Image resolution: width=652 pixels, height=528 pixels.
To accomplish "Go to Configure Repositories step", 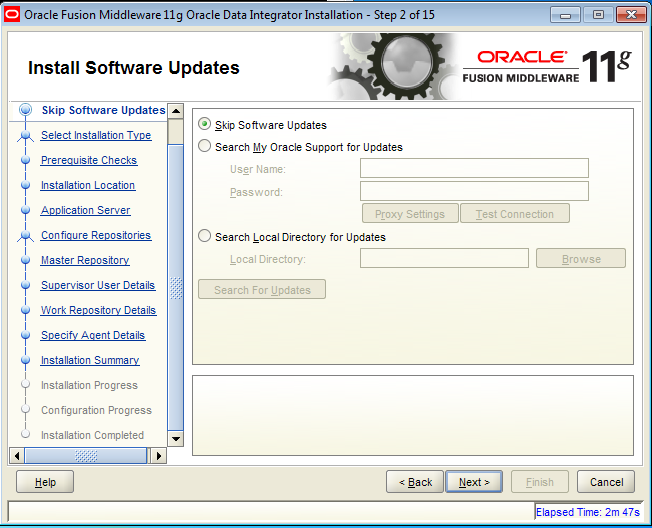I will pyautogui.click(x=96, y=235).
